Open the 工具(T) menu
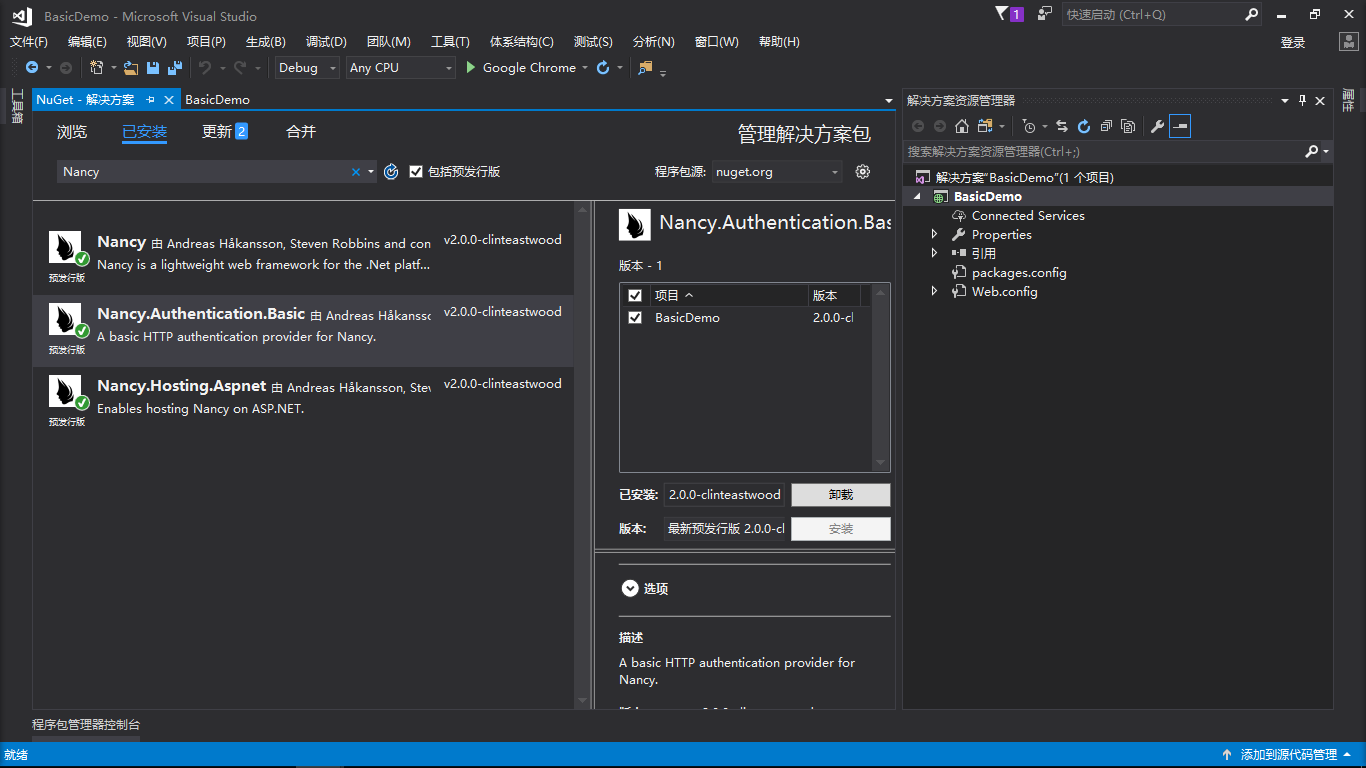 click(x=450, y=42)
